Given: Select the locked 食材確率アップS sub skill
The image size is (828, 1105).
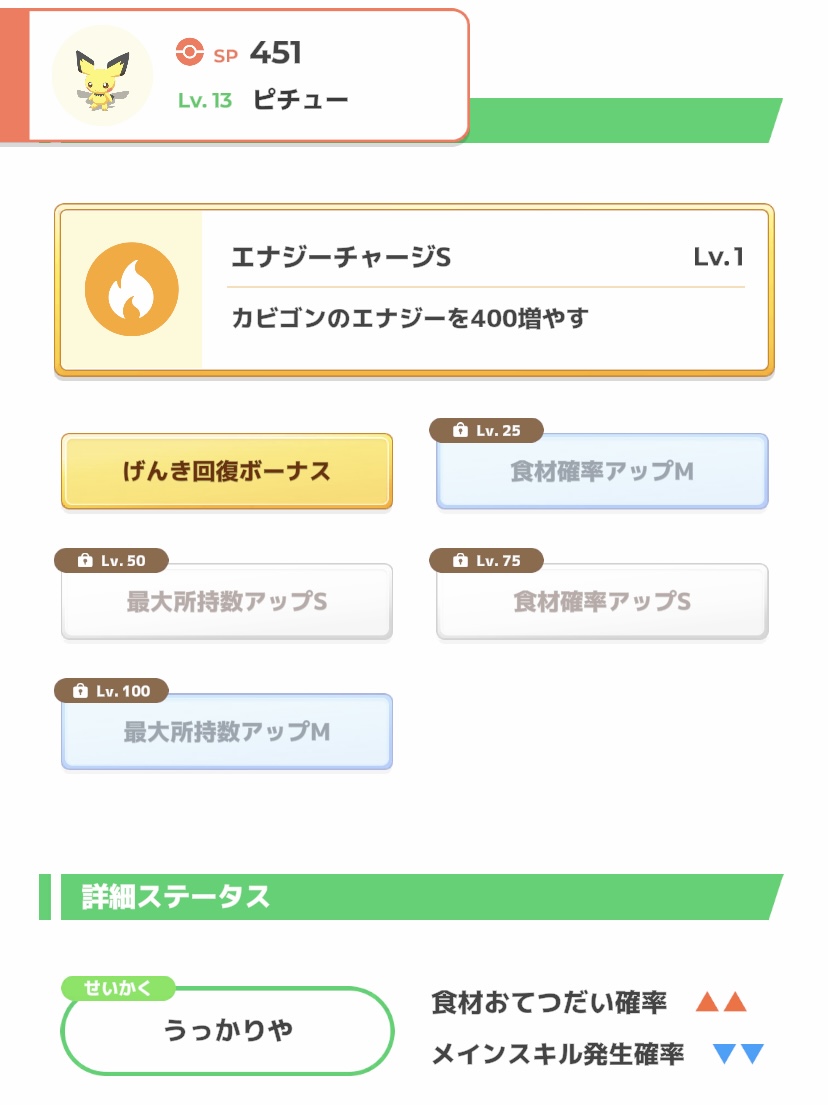Looking at the screenshot, I should 603,601.
